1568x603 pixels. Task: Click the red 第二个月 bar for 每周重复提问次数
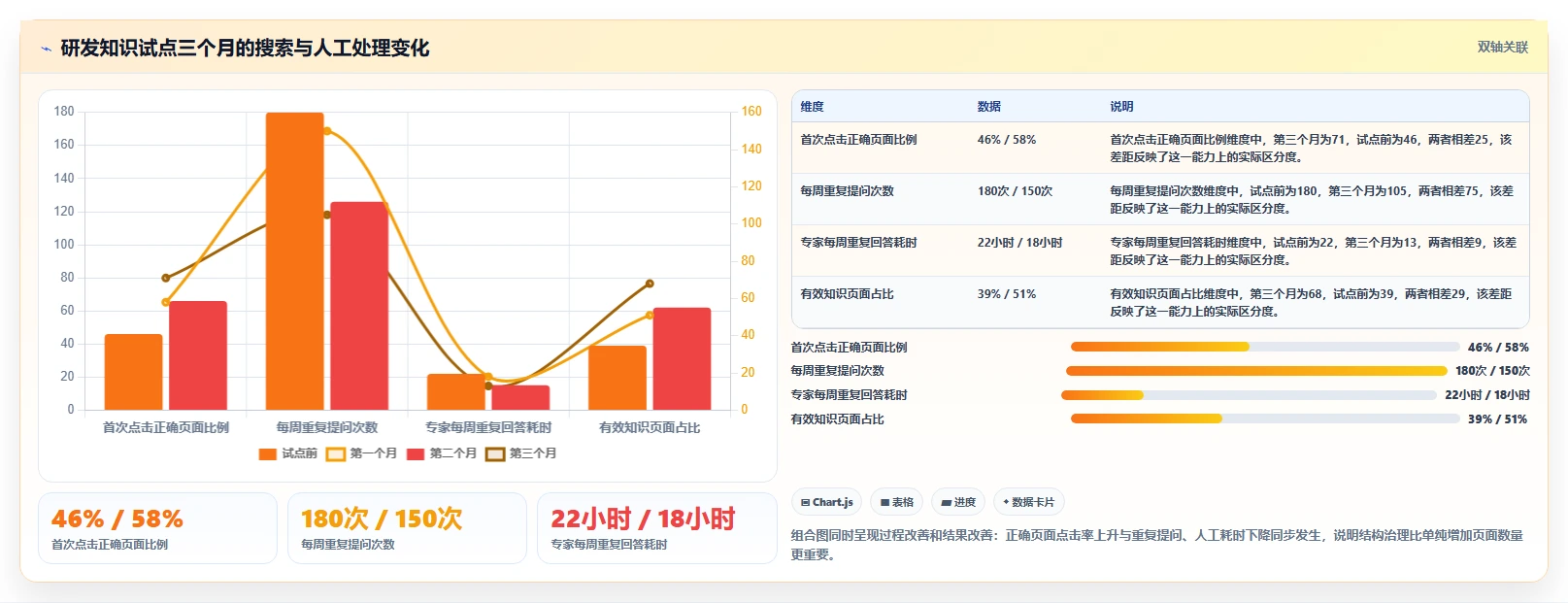tap(359, 306)
